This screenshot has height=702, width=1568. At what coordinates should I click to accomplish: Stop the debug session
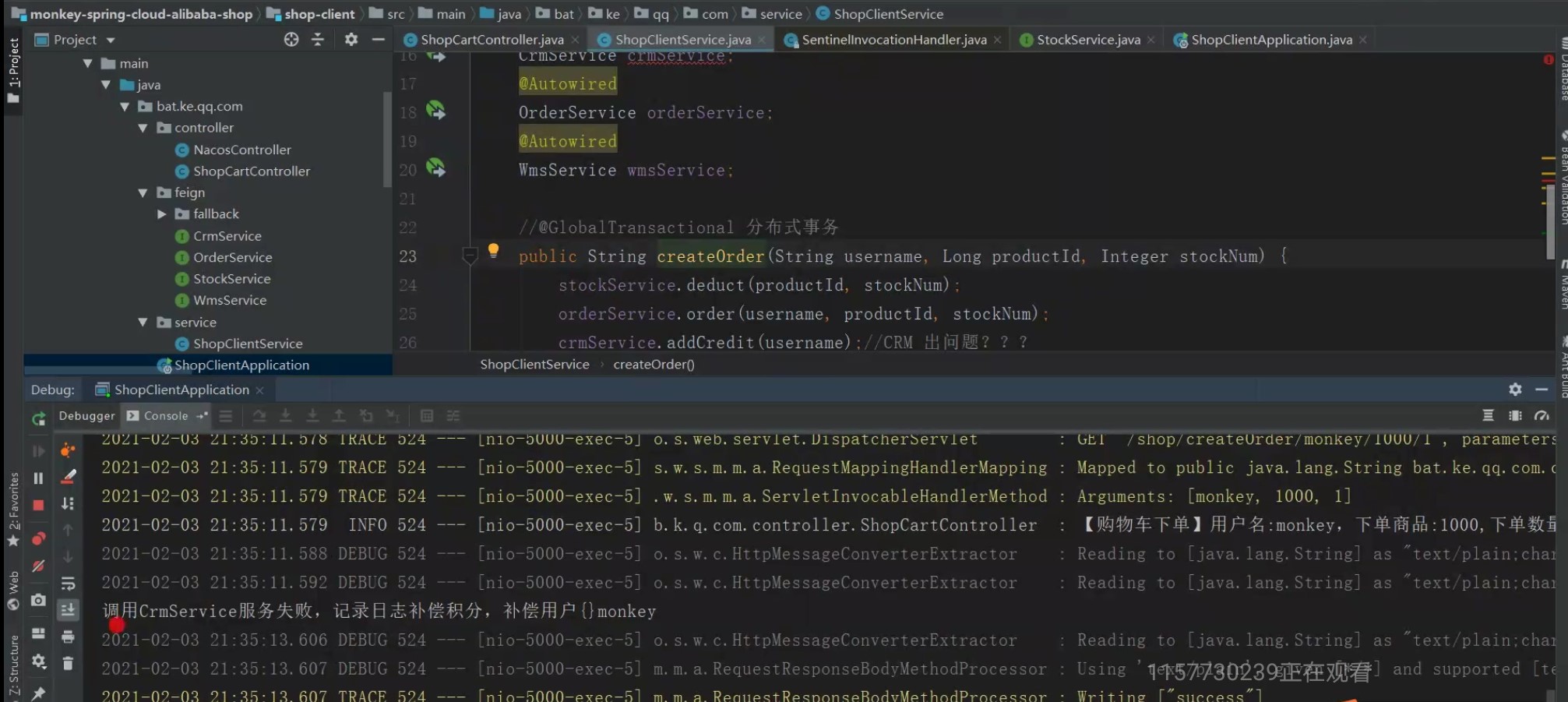(x=38, y=505)
